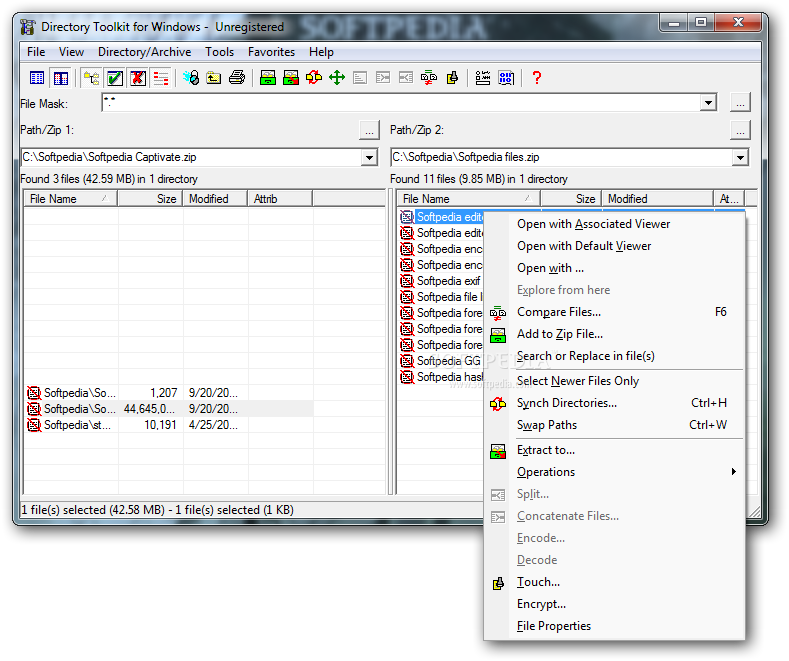Sort right pane by Modified header
Viewport: 789px width, 661px height.
[x=657, y=199]
